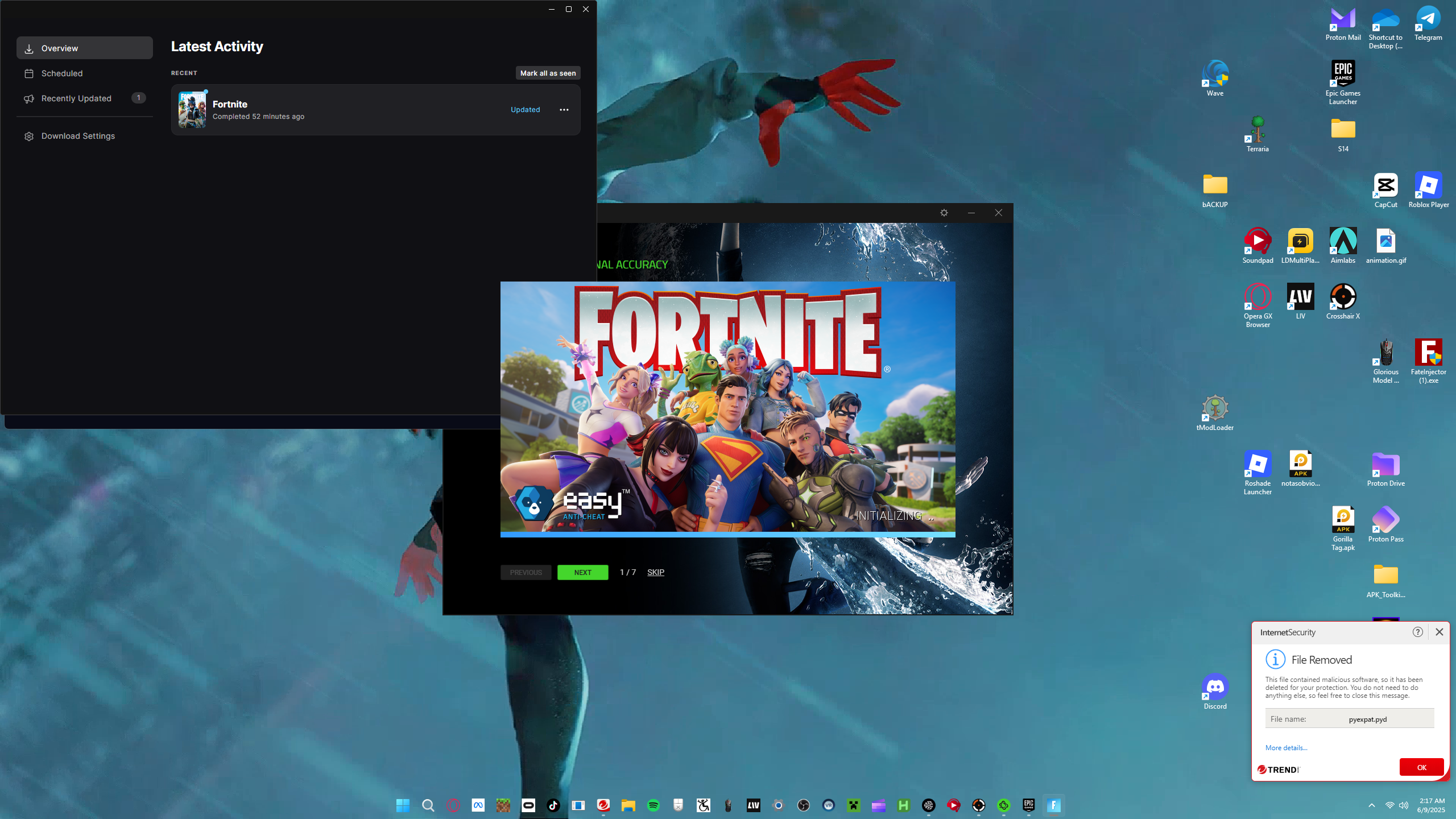The height and width of the screenshot is (819, 1456).
Task: Click the Fortnite thumbnail in Latest Activity
Action: [x=192, y=110]
